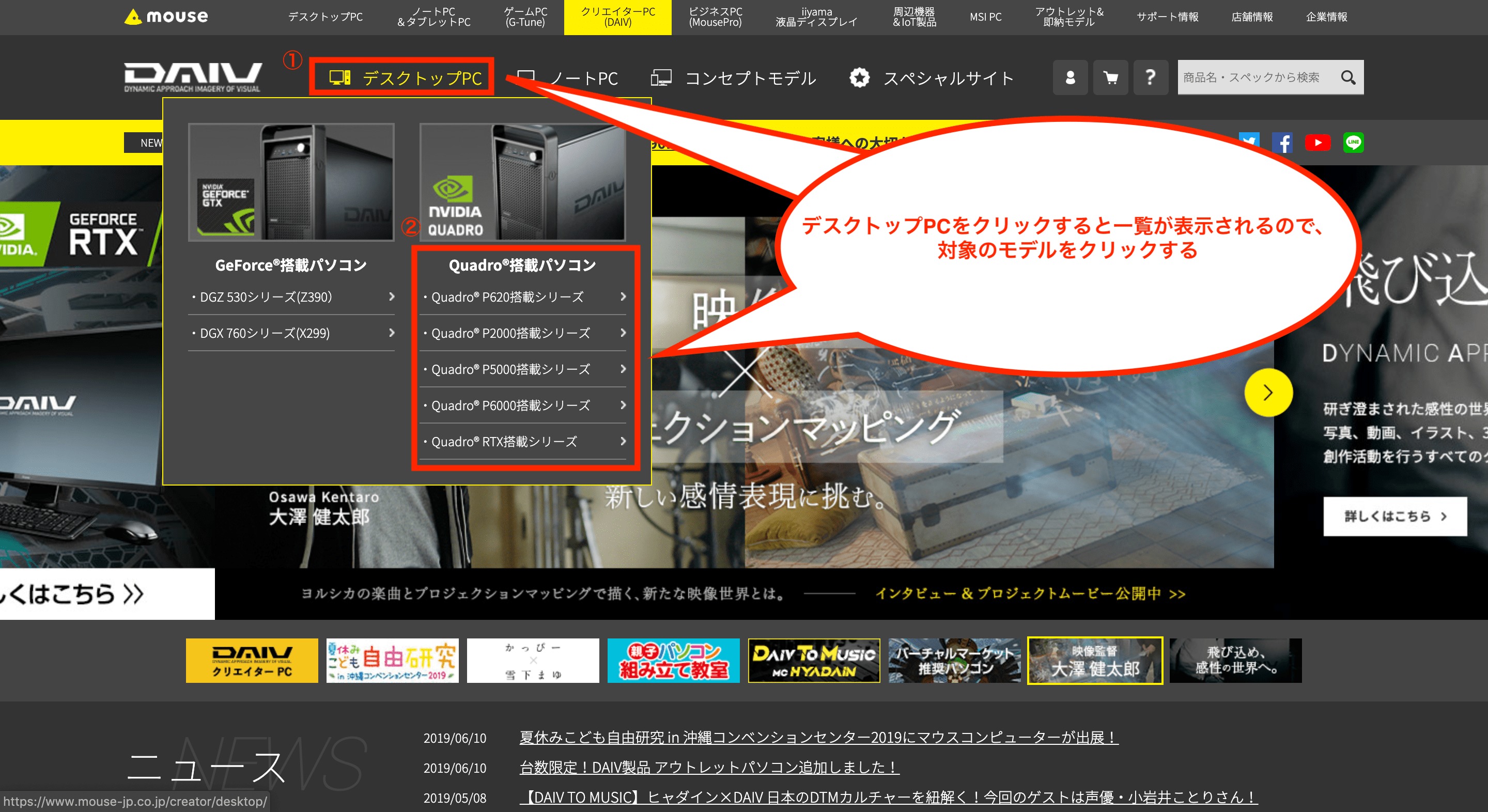Select ゲームPC (G-Tune) top tab
This screenshot has height=812, width=1488.
[x=525, y=17]
